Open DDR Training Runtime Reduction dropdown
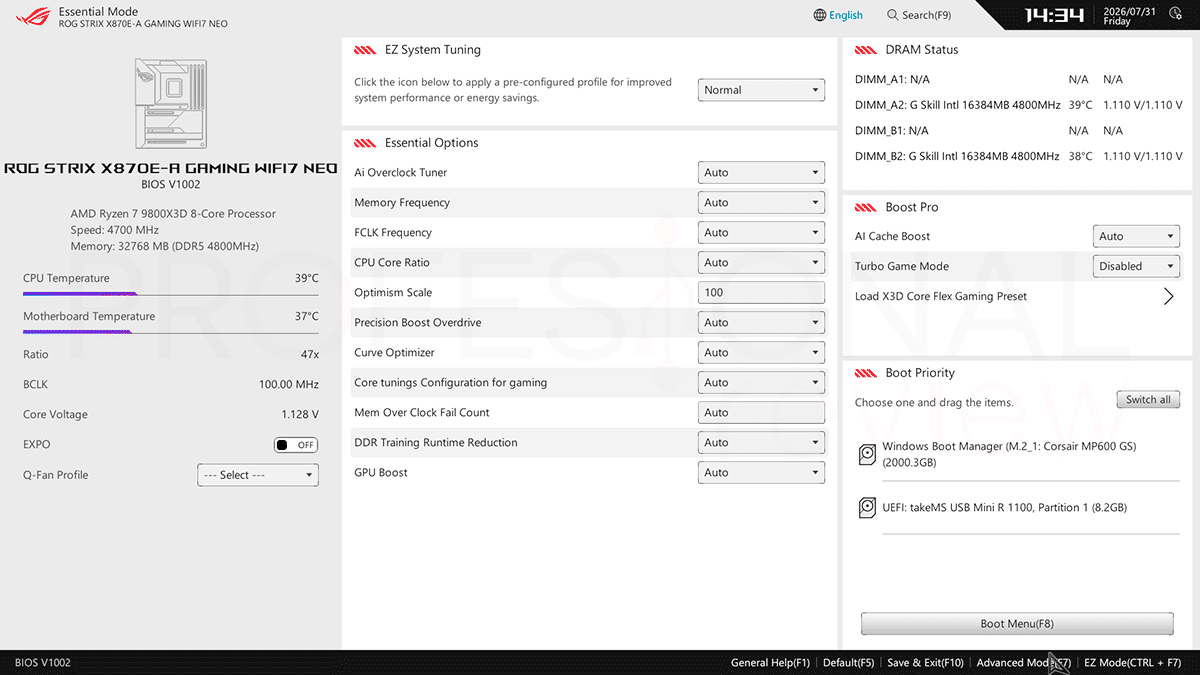1200x675 pixels. tap(761, 443)
